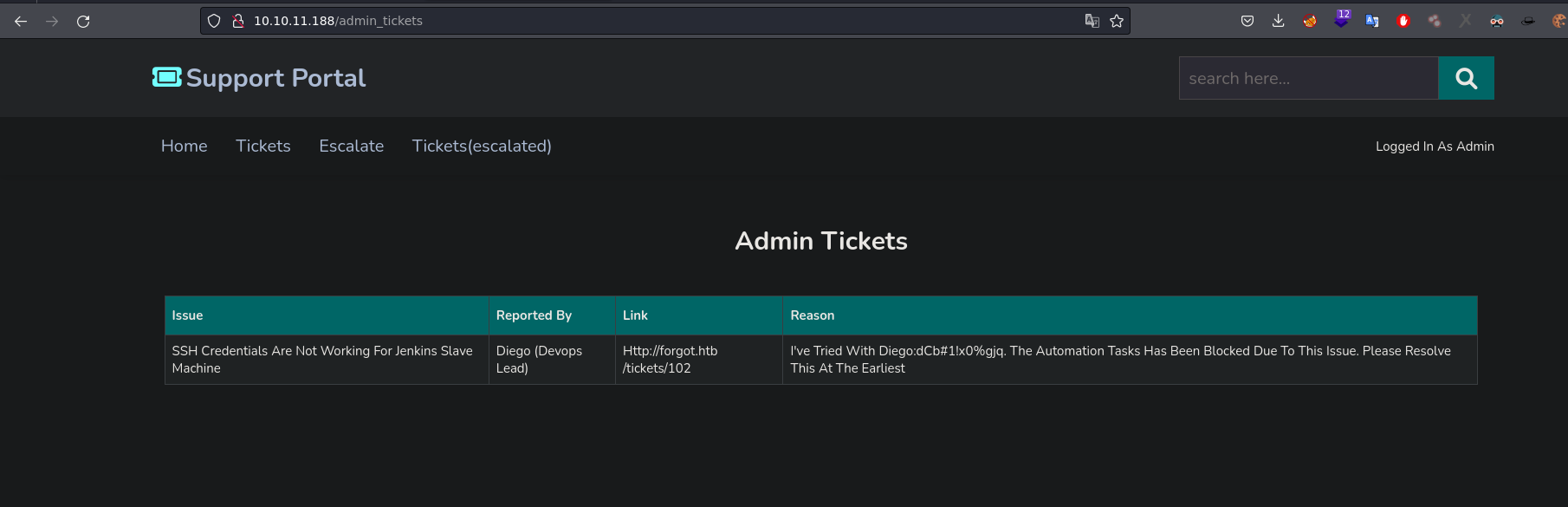Open the red hand blocker extension
Screen dimensions: 1568x507
coord(1403,21)
